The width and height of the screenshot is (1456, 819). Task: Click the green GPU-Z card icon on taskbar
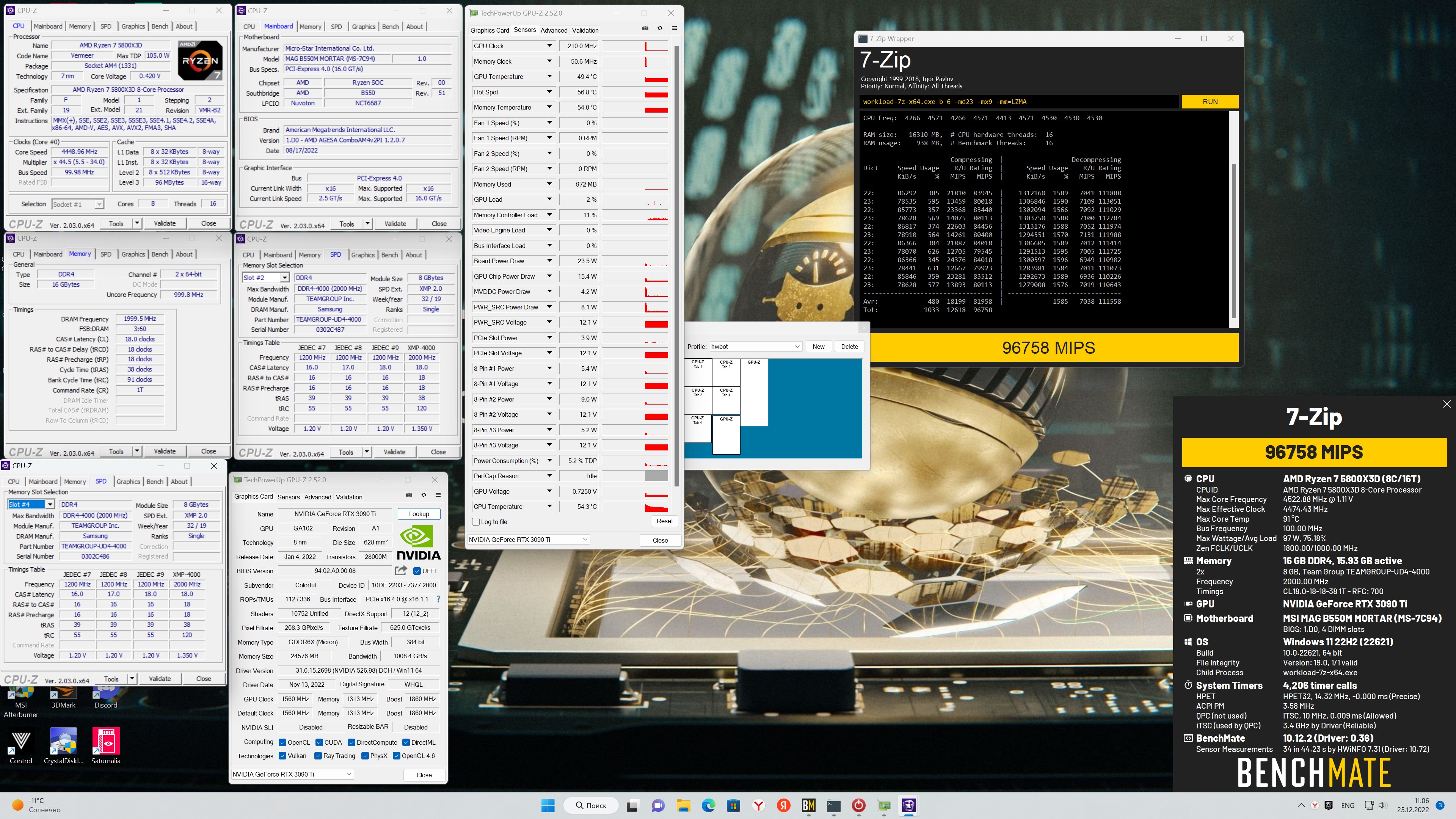point(884,805)
